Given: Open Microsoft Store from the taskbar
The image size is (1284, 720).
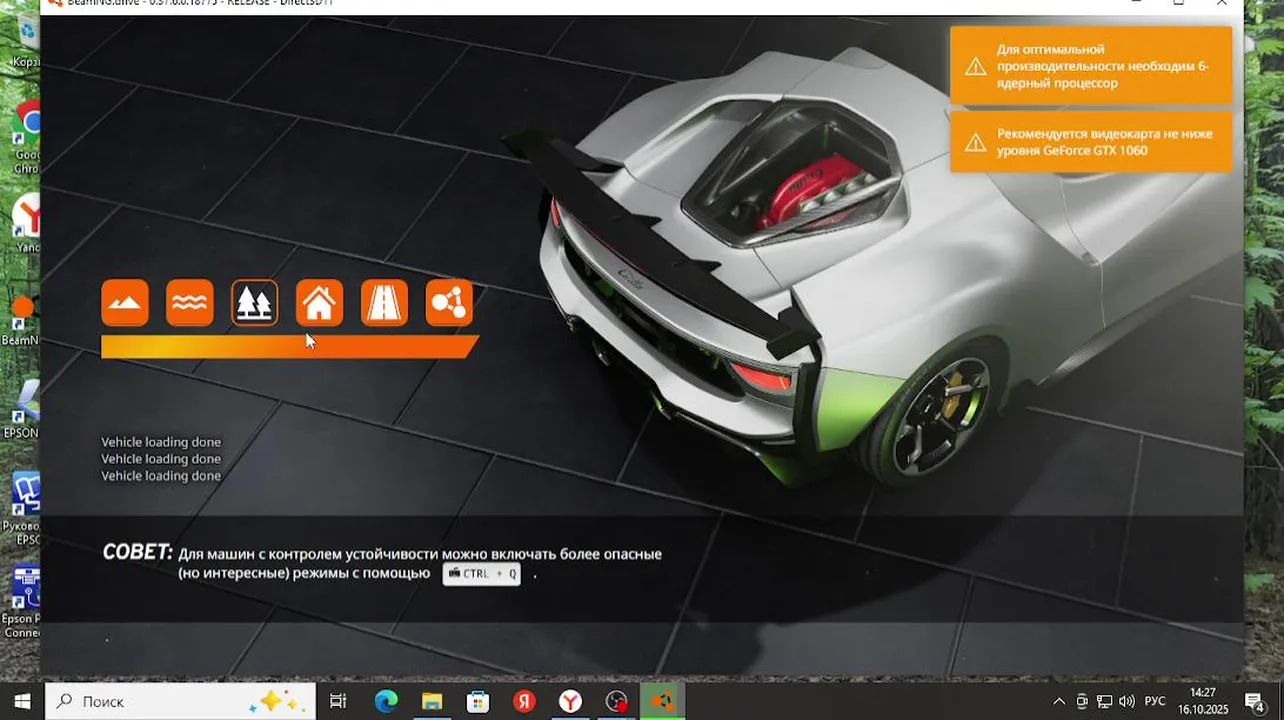Looking at the screenshot, I should [x=478, y=701].
